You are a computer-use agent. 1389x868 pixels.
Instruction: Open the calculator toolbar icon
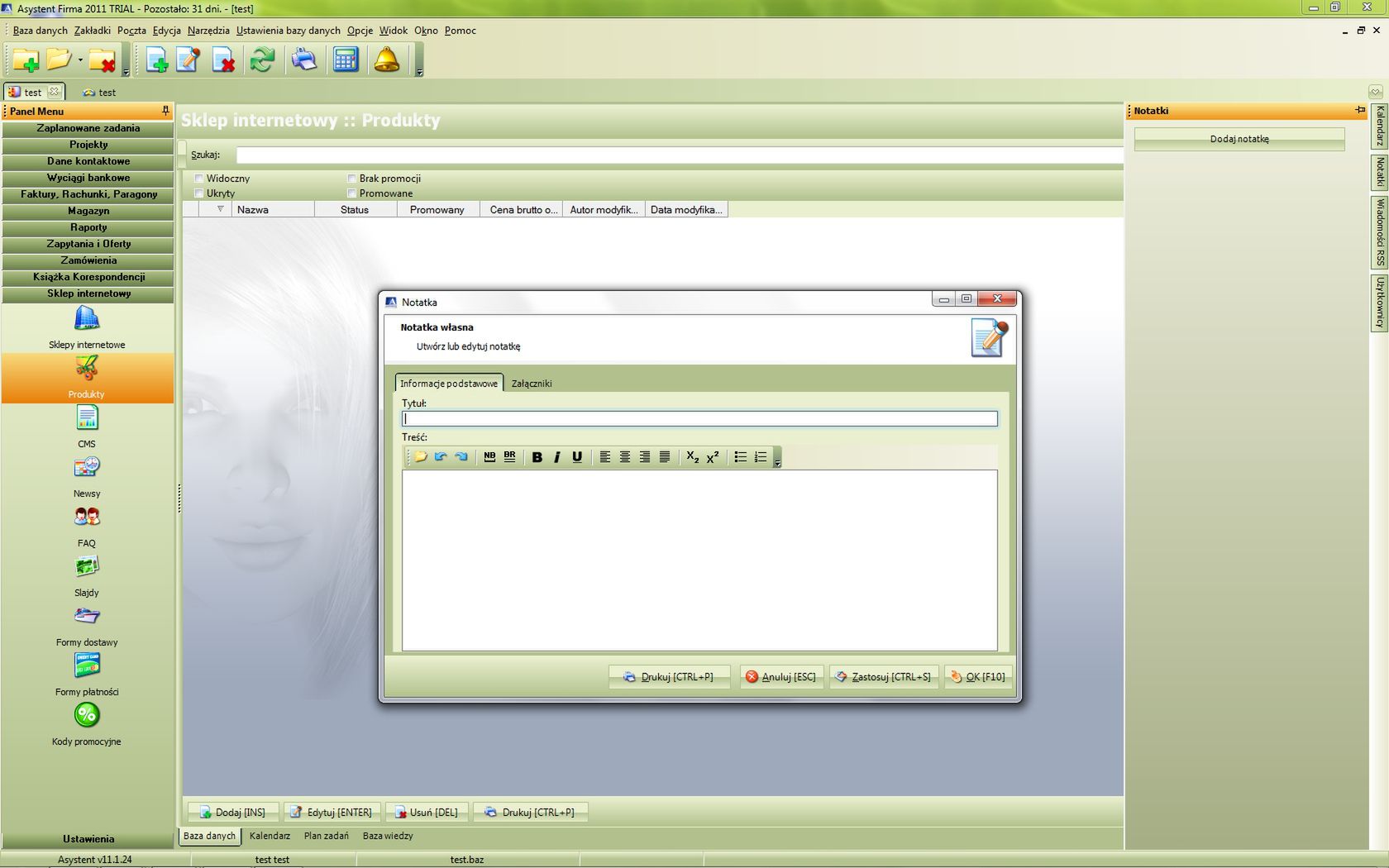point(346,60)
